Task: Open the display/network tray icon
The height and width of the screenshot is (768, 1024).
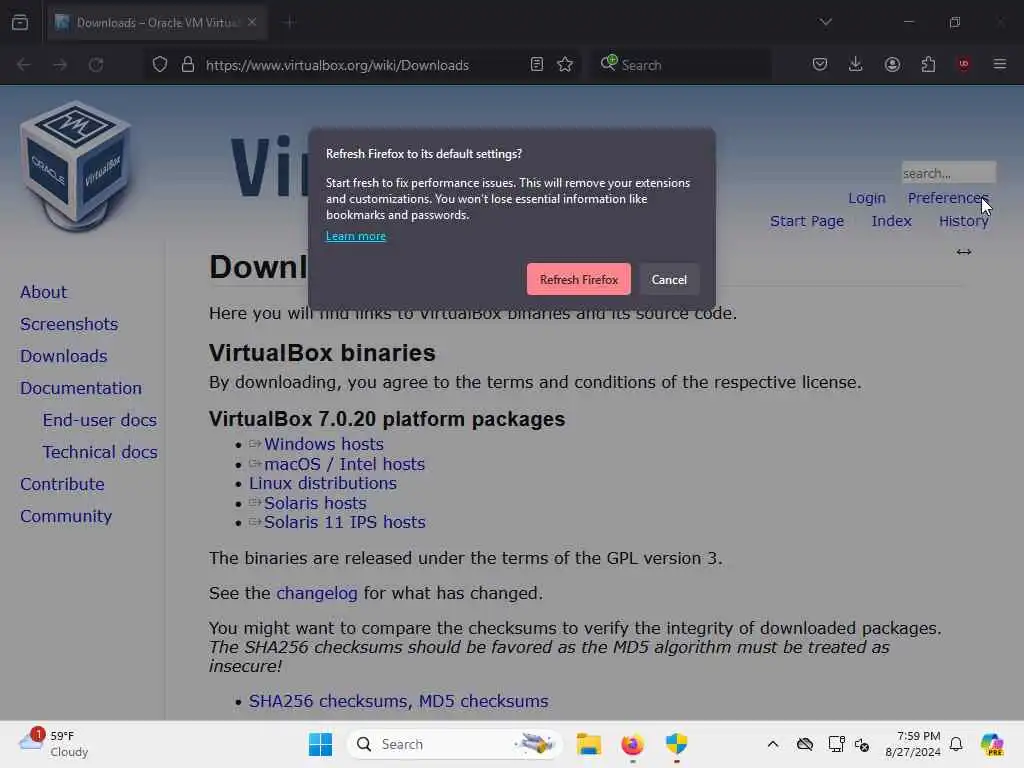Action: (x=836, y=744)
